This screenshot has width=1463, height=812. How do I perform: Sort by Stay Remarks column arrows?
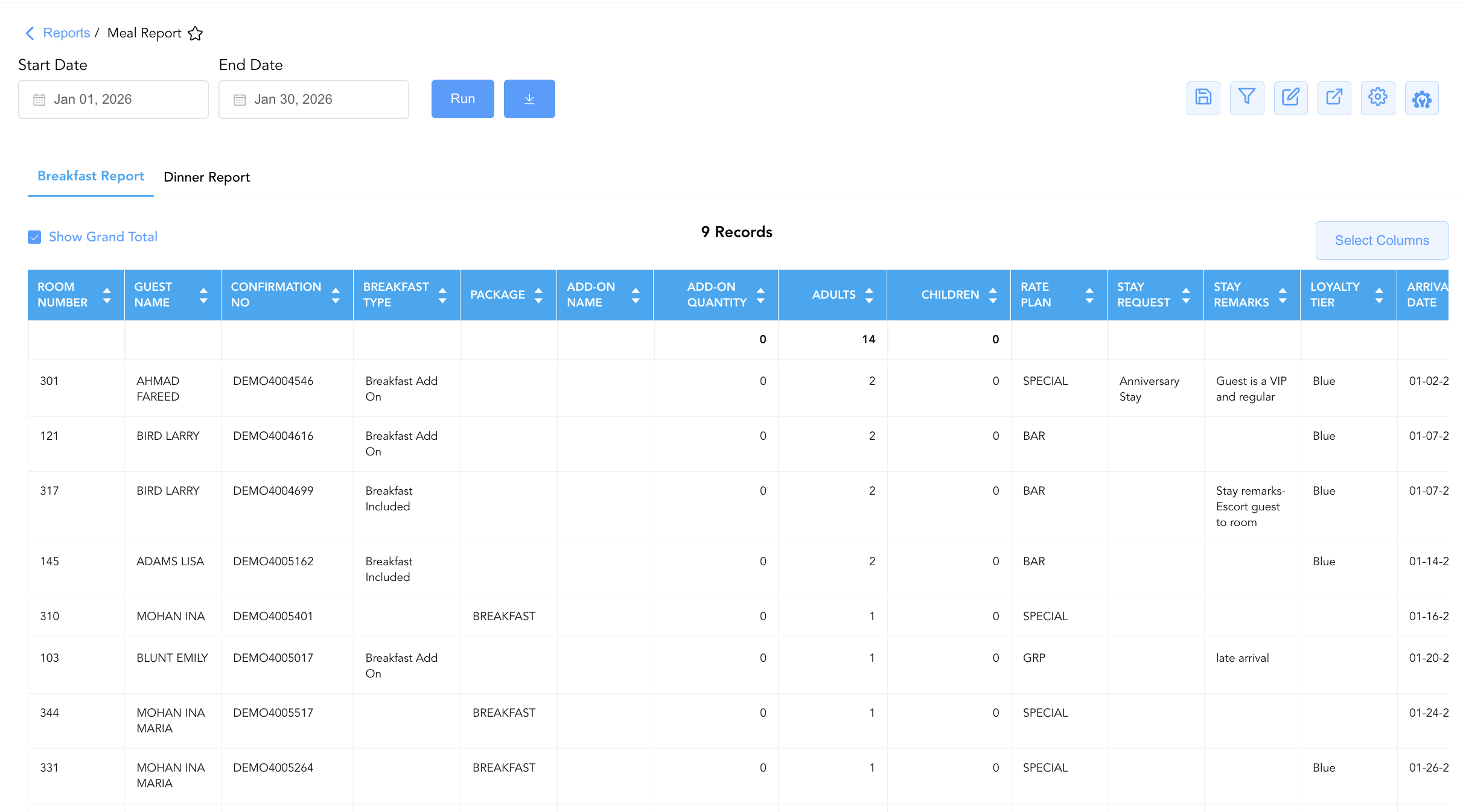click(x=1283, y=295)
